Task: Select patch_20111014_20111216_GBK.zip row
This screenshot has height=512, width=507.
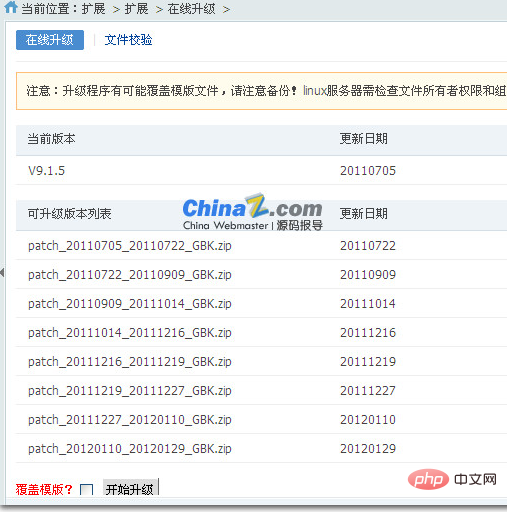Action: click(261, 333)
